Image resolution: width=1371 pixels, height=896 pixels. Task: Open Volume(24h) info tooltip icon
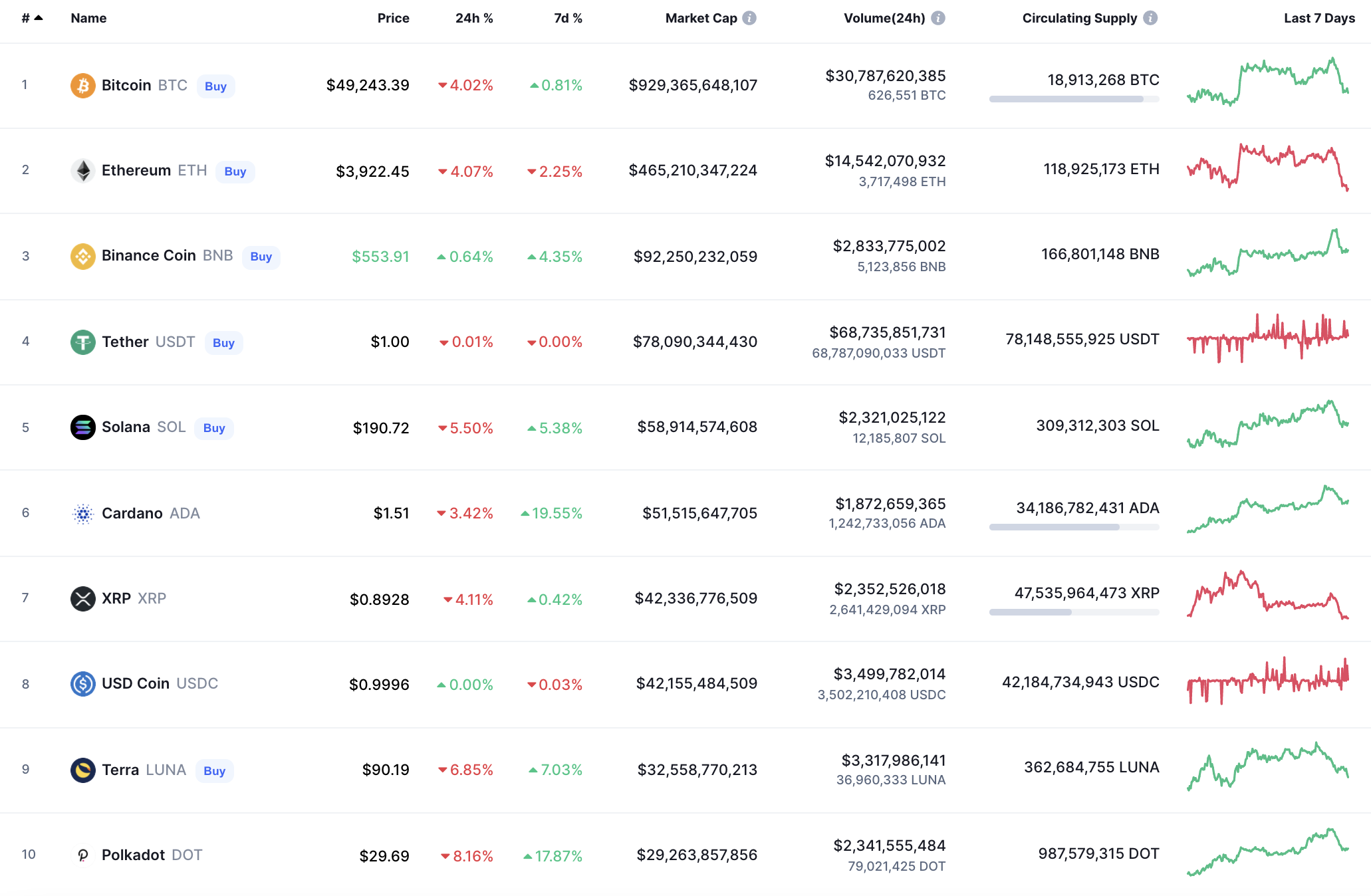(938, 18)
